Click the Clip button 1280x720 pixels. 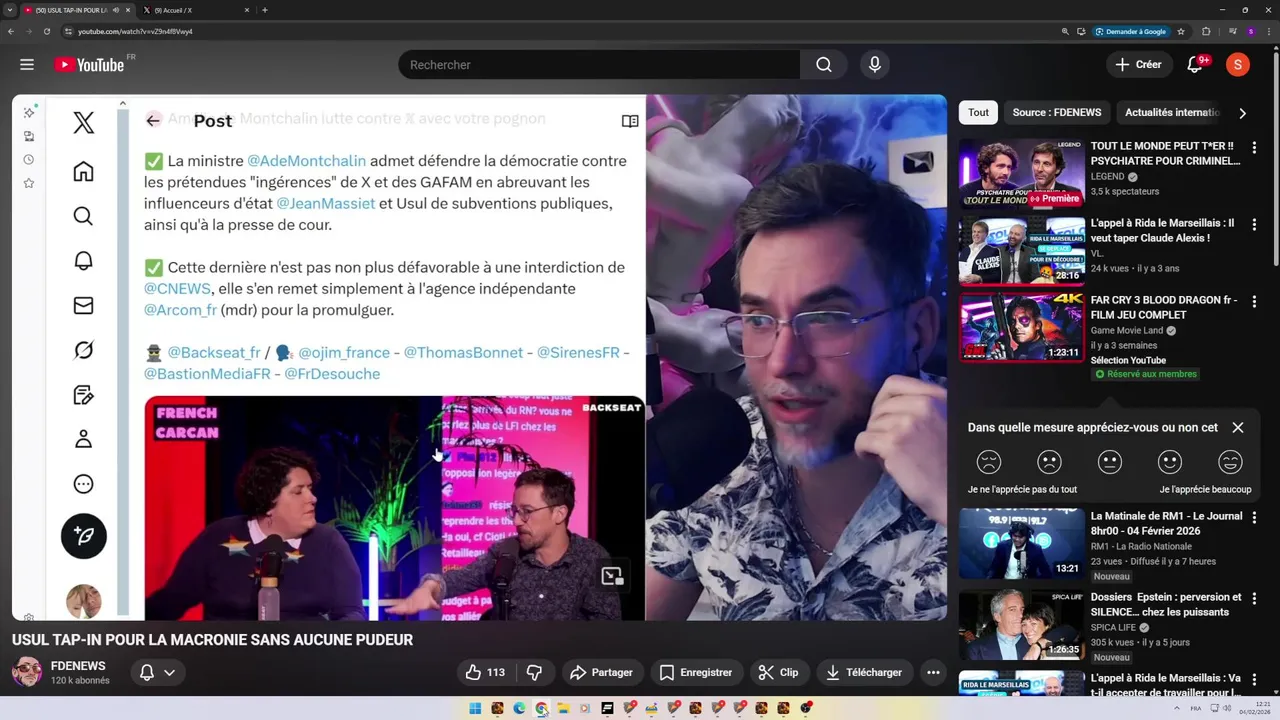click(779, 673)
